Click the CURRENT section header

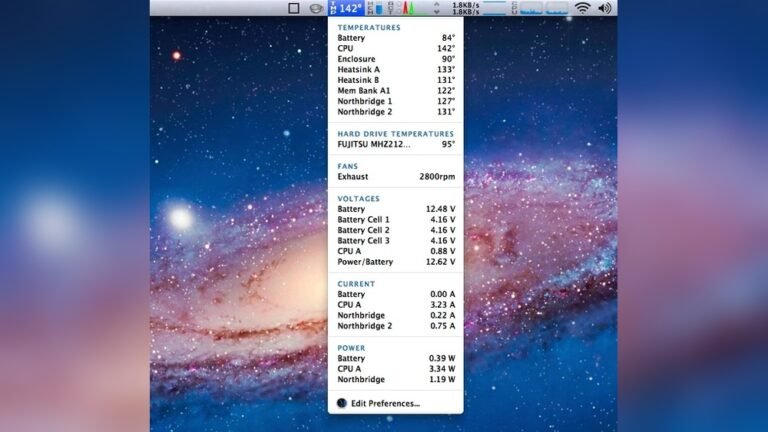[356, 284]
